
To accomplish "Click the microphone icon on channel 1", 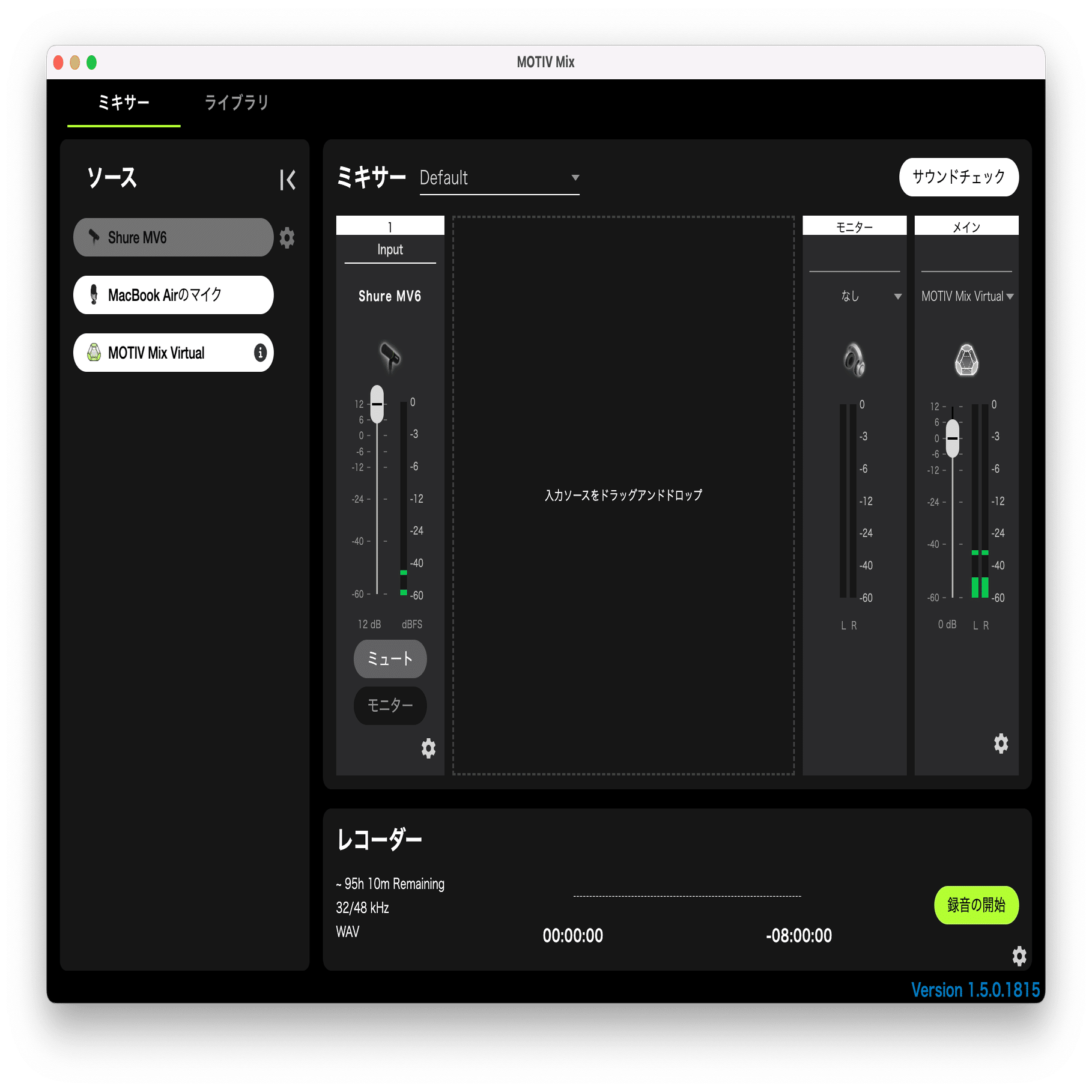I will click(389, 356).
